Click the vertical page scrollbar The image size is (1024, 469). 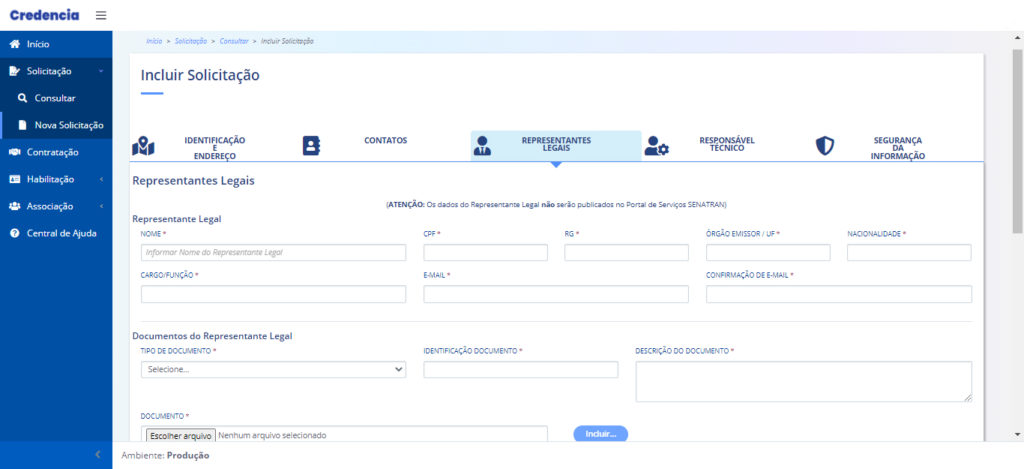1017,140
